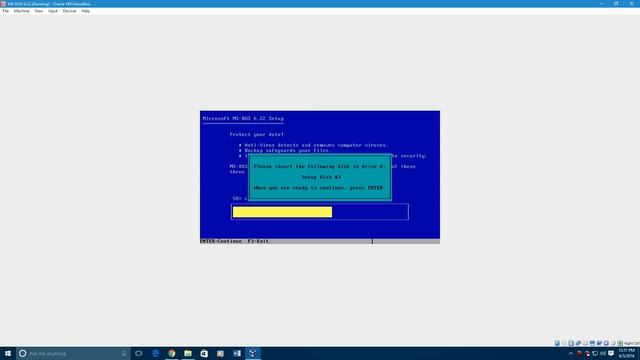Open the Action Center notifications icon

pos(611,353)
